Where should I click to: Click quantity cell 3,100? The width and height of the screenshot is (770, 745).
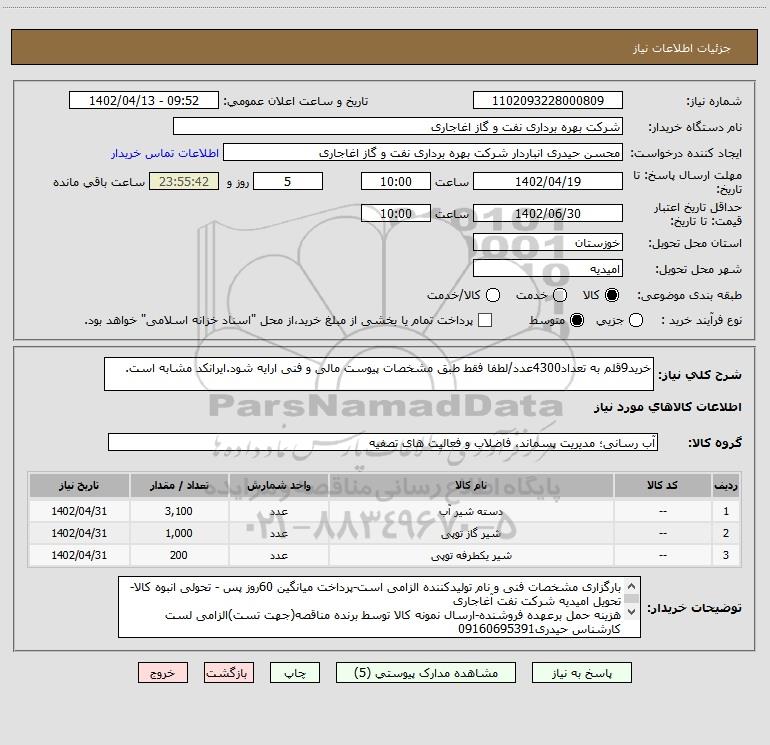179,511
